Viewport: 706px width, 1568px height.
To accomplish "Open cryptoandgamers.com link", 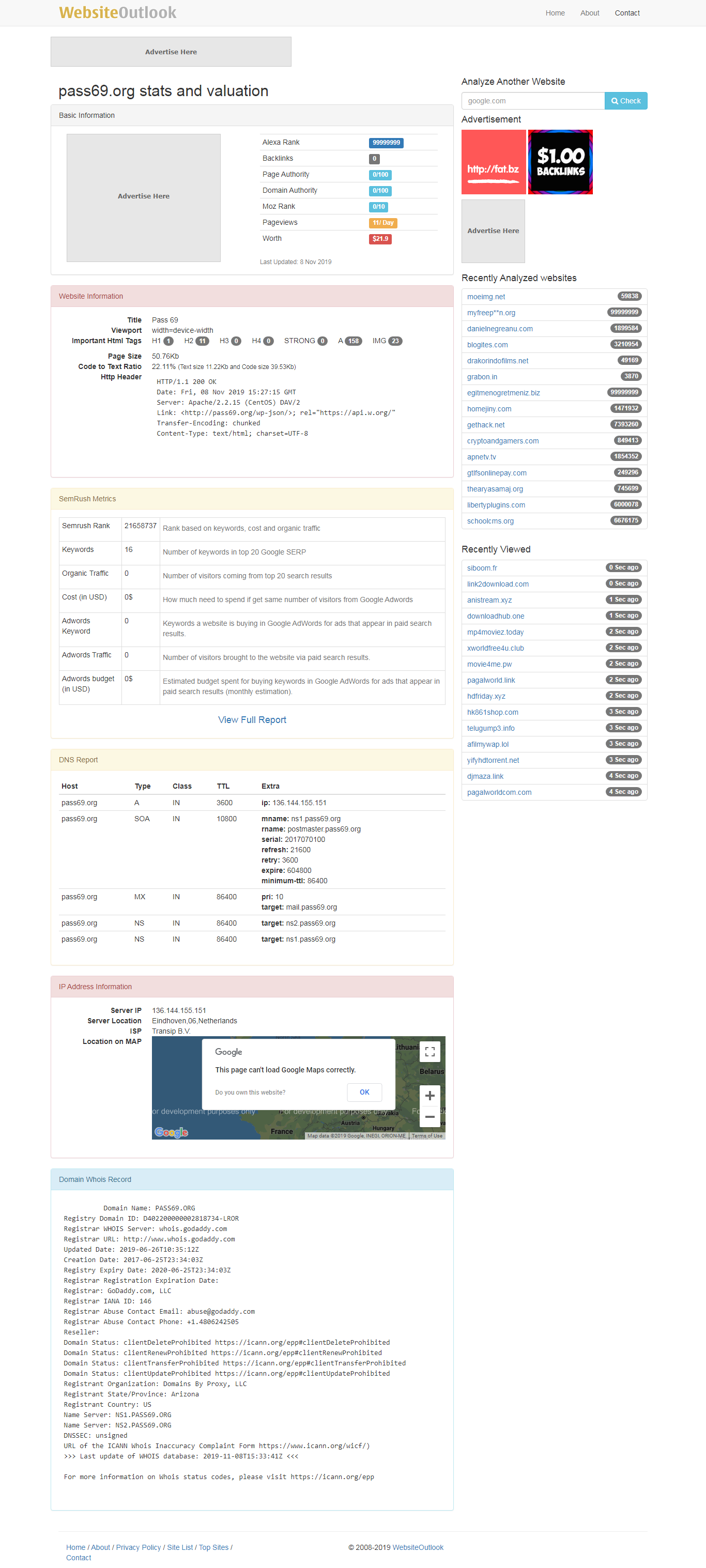I will 503,441.
